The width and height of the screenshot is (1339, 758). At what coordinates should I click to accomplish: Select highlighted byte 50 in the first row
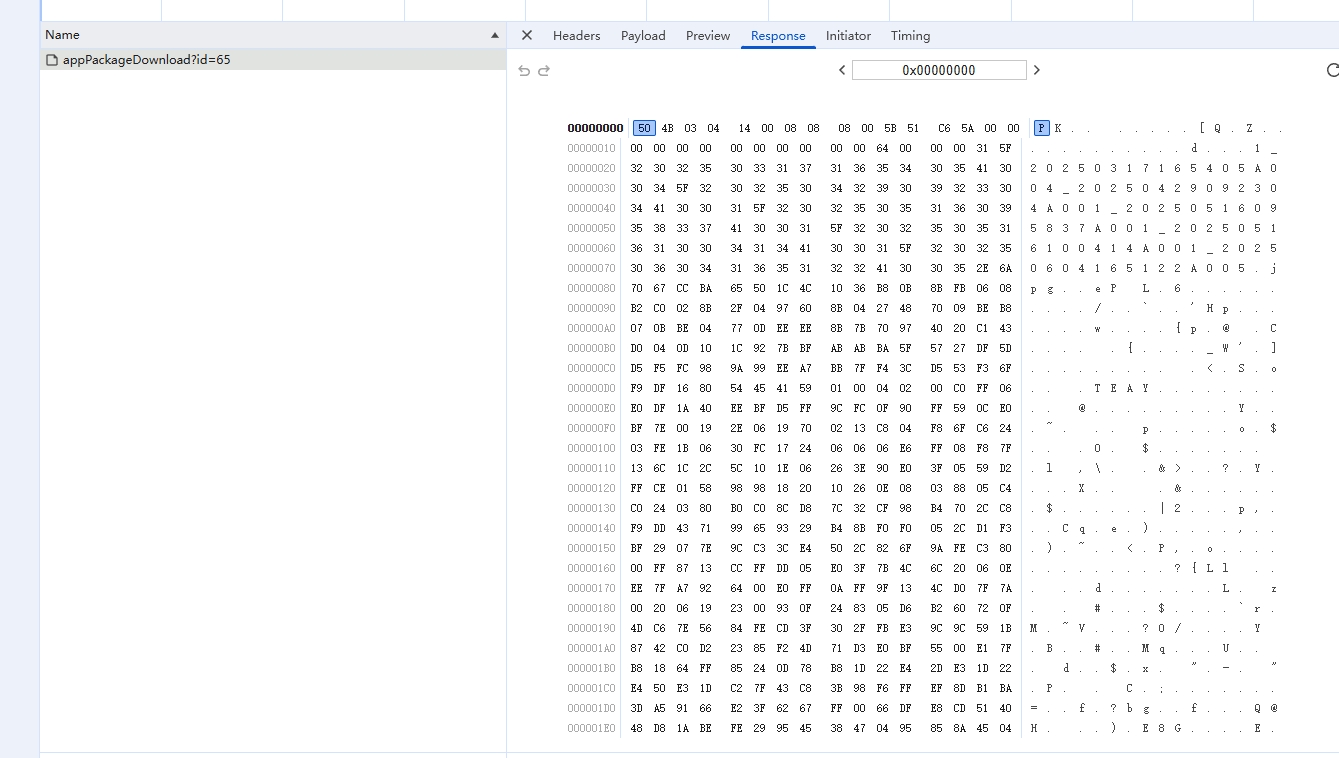pyautogui.click(x=644, y=128)
